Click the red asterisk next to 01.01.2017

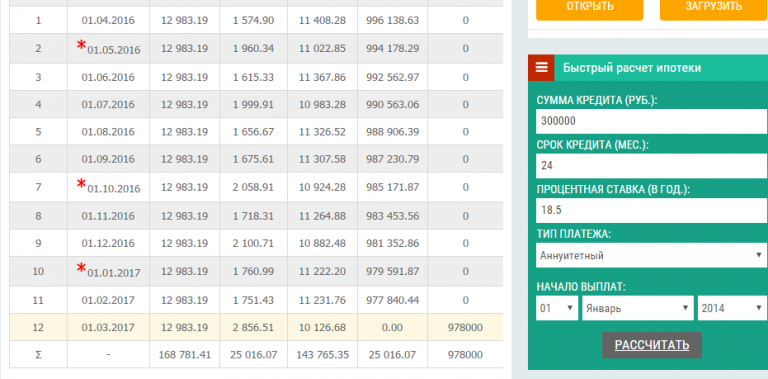[81, 268]
